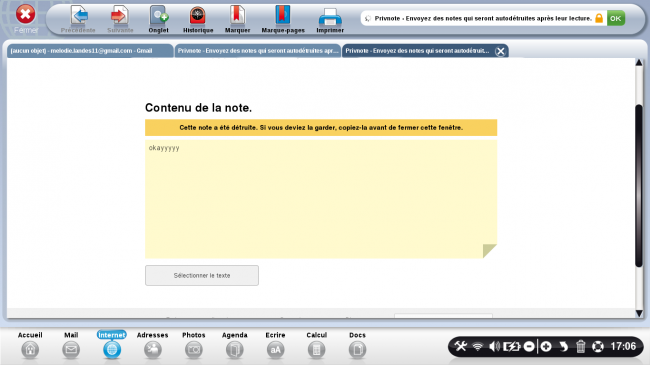Click the lifebuoy help icon
650x365 pixels.
pos(598,346)
